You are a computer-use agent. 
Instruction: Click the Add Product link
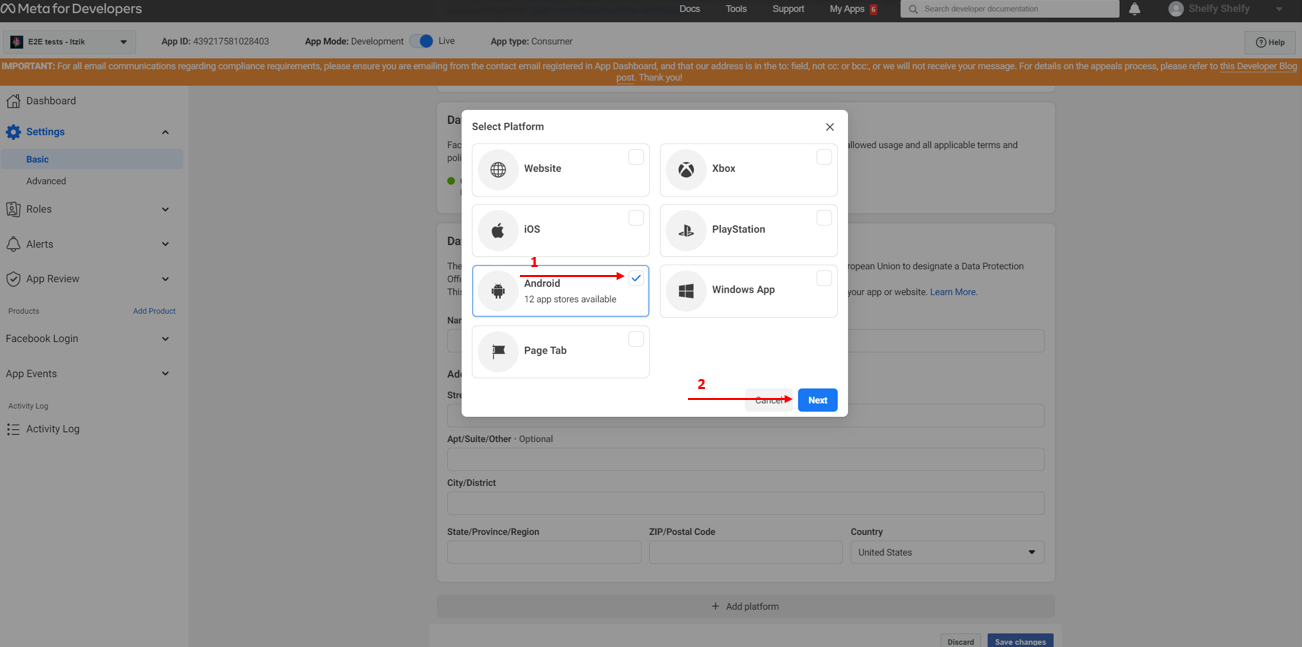pos(154,311)
